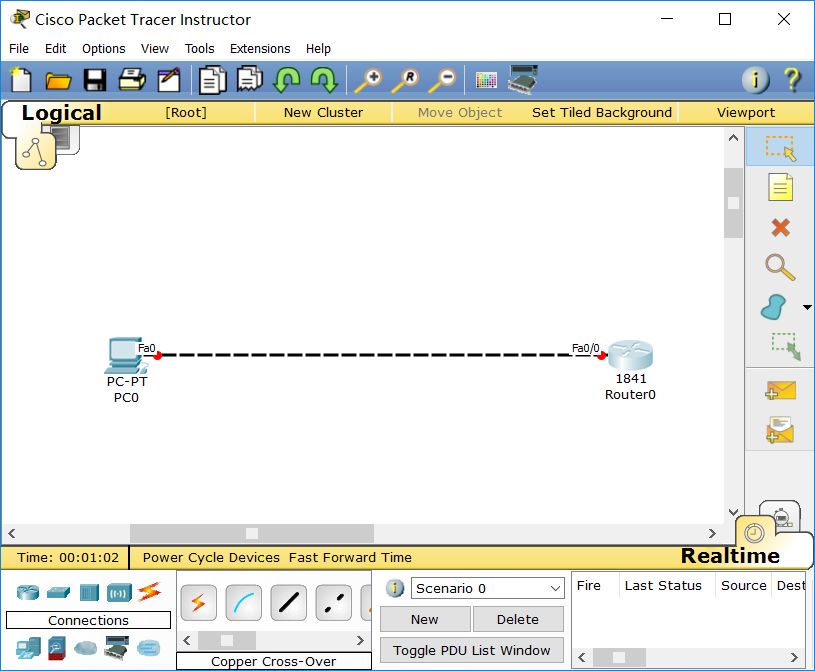
Task: Click Toggle PDU List Window
Action: pos(471,650)
